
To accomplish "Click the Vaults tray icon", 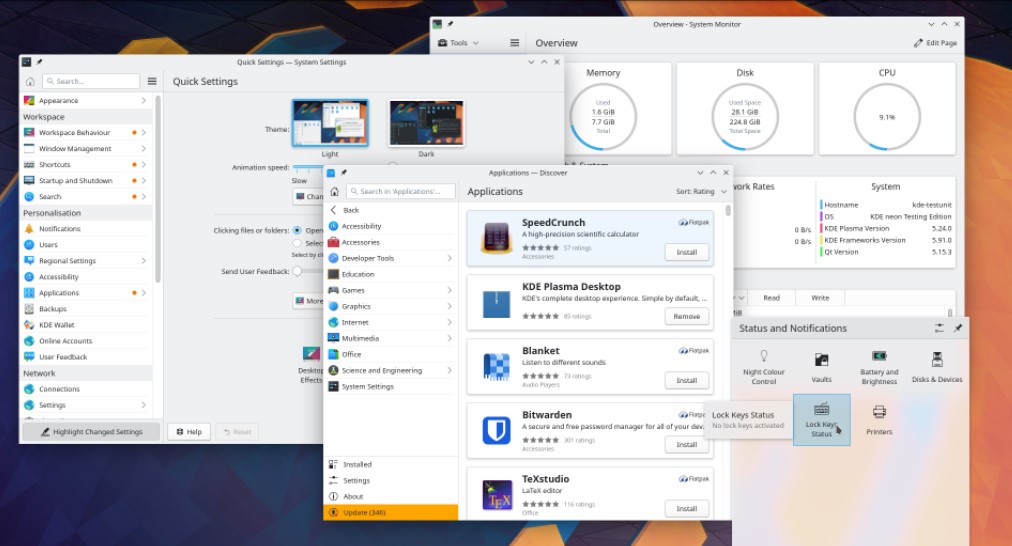I will click(821, 366).
